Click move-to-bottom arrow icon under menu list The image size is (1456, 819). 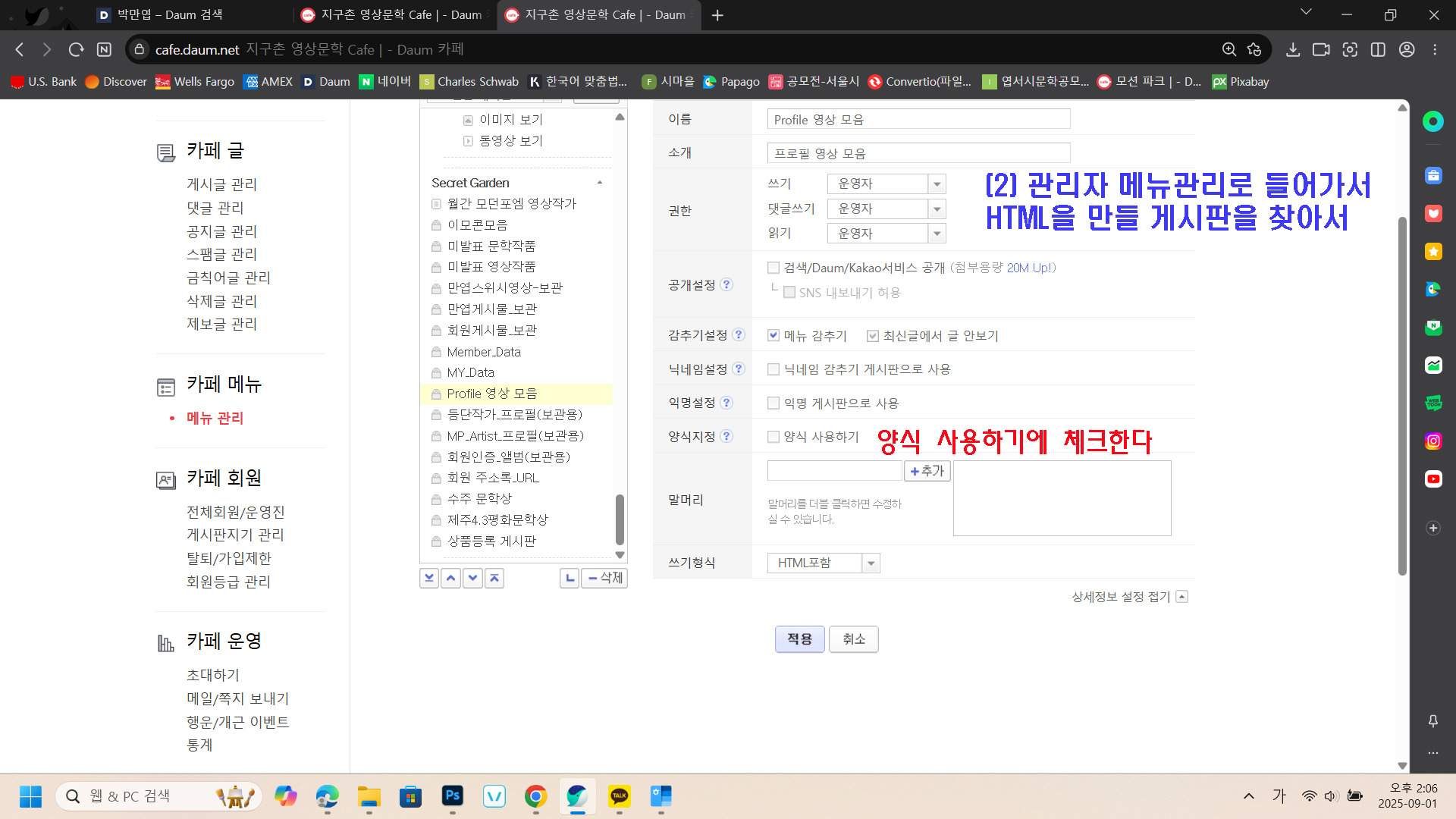pos(429,578)
